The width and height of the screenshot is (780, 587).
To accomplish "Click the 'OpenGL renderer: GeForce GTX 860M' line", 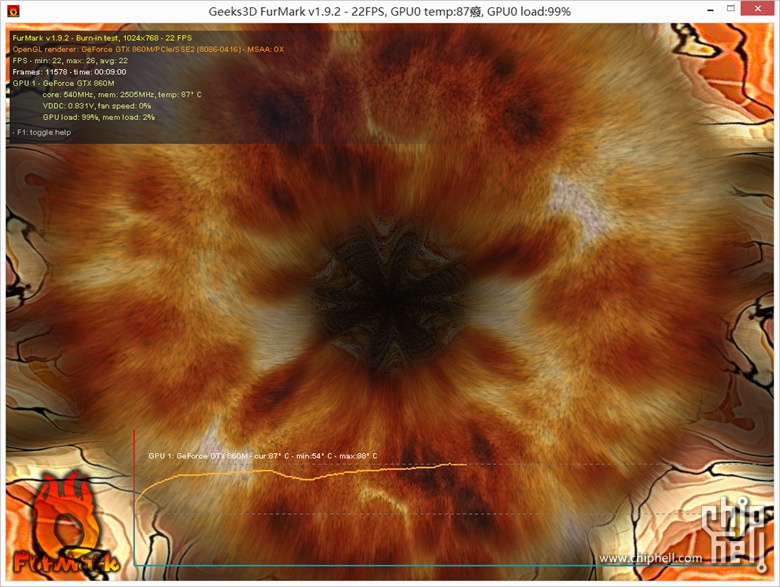I will pos(148,49).
